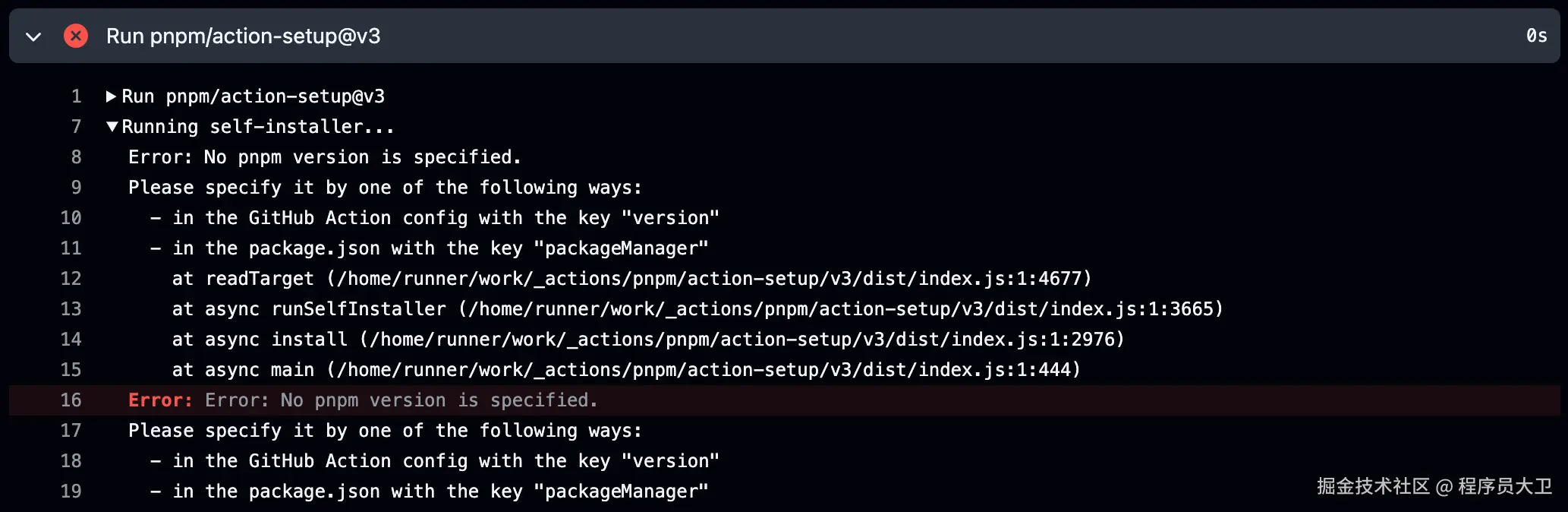Click line number 19 permalink
The height and width of the screenshot is (512, 1568).
[x=71, y=491]
